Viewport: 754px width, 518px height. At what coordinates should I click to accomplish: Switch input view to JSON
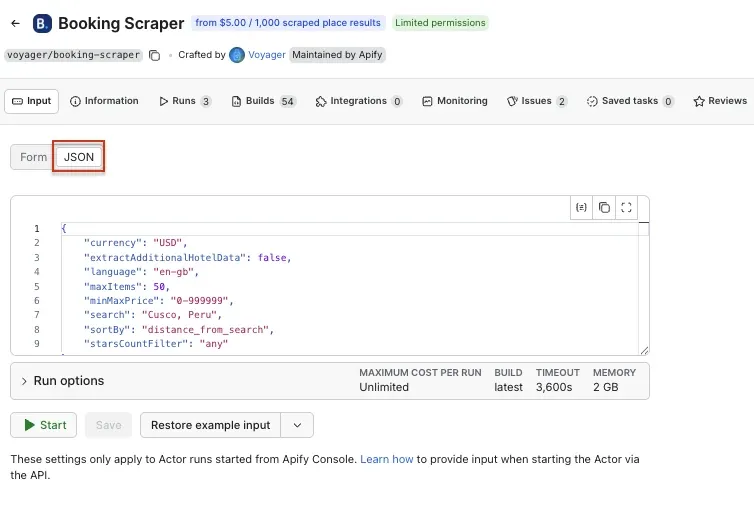79,157
